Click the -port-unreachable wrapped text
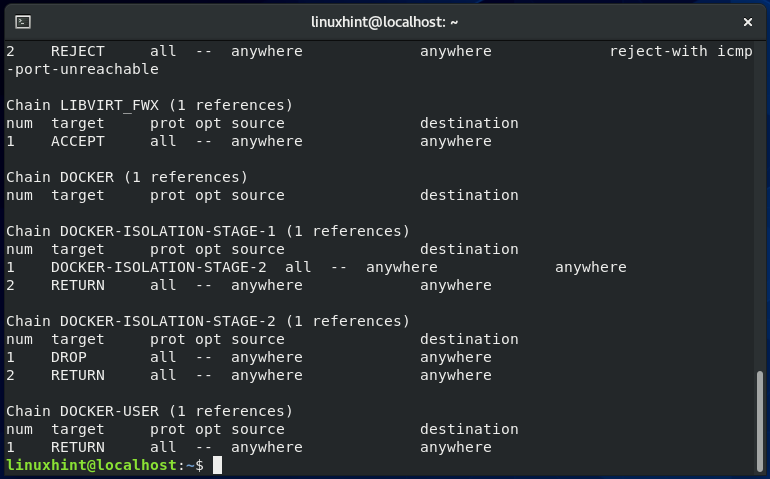The image size is (770, 479). pyautogui.click(x=82, y=69)
